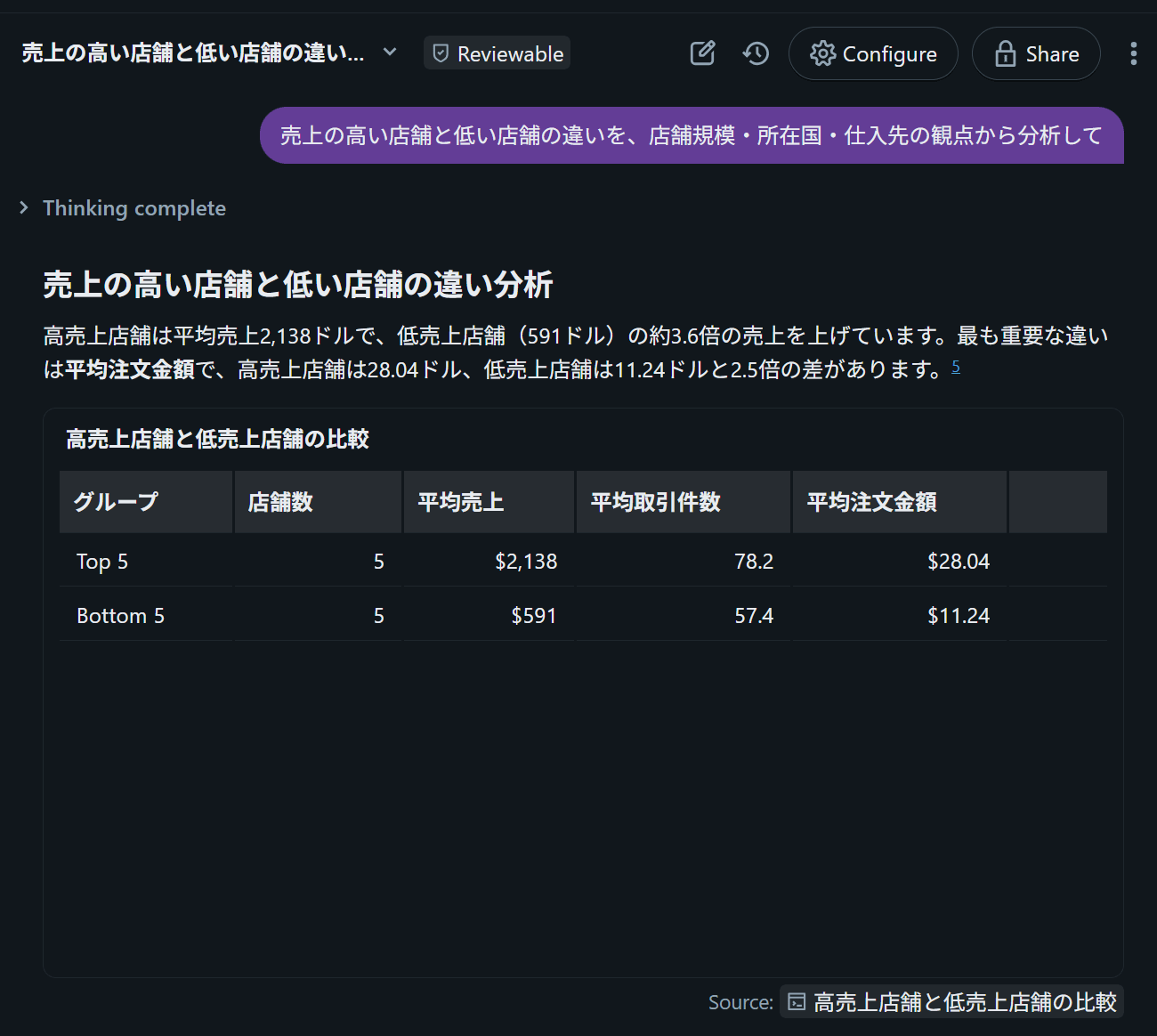Image resolution: width=1157 pixels, height=1036 pixels.
Task: Click the source icon beside 高売上店舗と低売上店舗の比較
Action: pos(797,1002)
